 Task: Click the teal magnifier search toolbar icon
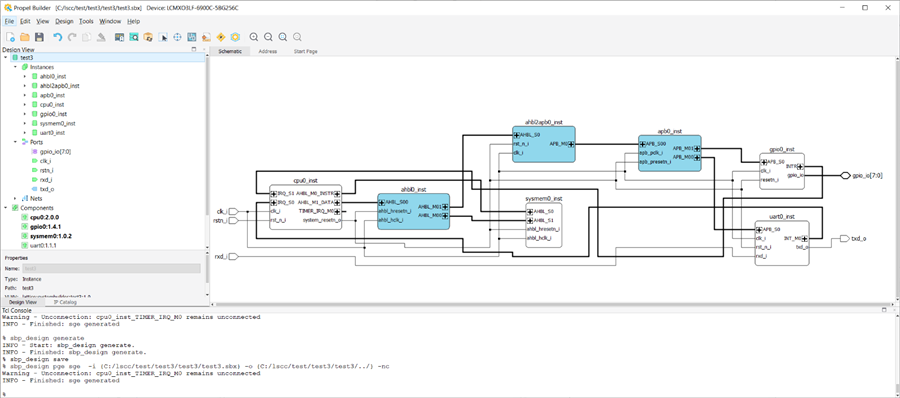134,37
